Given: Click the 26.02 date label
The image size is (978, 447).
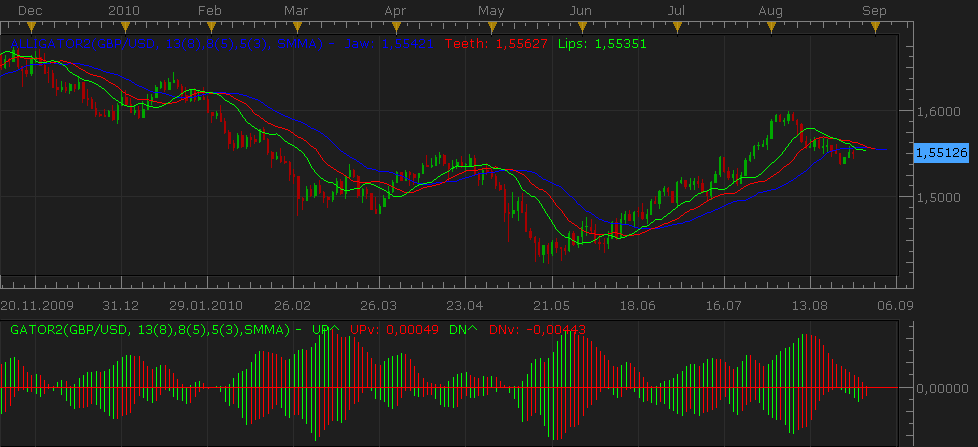Looking at the screenshot, I should (293, 306).
